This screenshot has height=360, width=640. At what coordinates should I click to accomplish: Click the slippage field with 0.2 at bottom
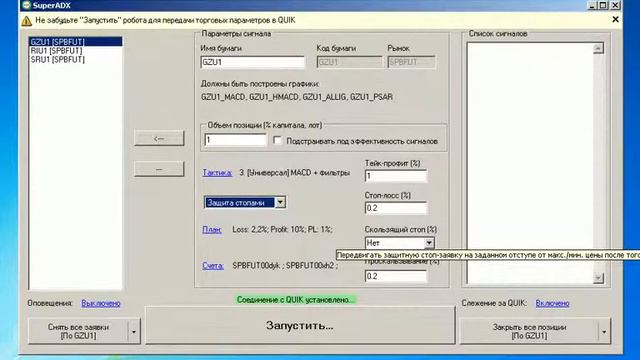point(396,276)
